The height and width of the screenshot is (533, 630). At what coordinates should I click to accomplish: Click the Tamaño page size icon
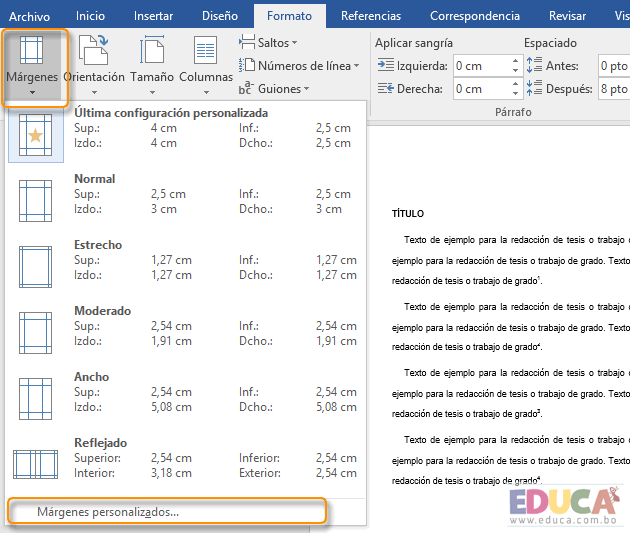(x=152, y=49)
